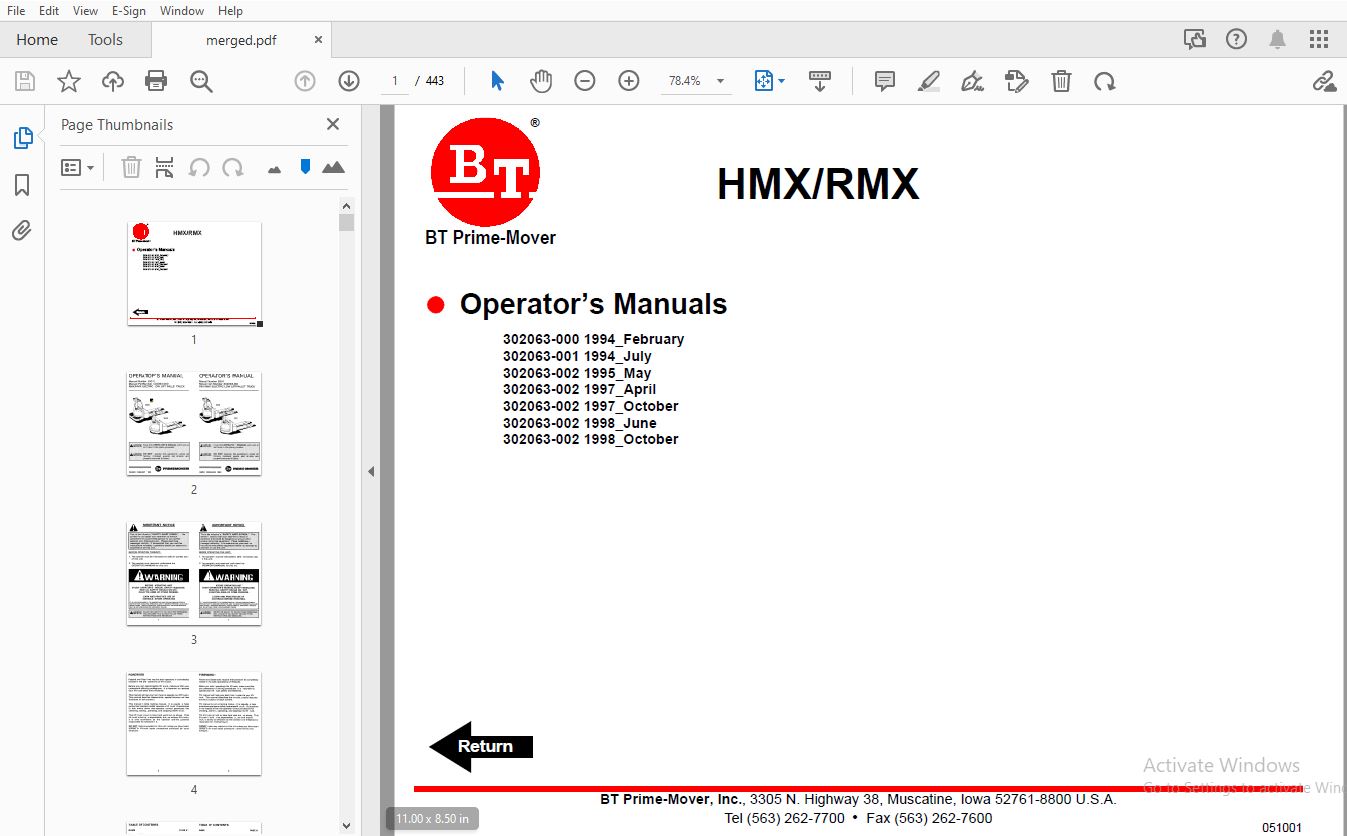The width and height of the screenshot is (1347, 836).
Task: Close the Page Thumbnails panel
Action: [x=333, y=124]
